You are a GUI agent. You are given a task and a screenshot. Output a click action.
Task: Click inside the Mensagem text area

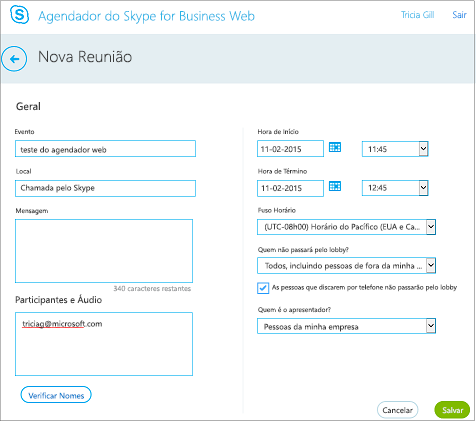tap(104, 251)
